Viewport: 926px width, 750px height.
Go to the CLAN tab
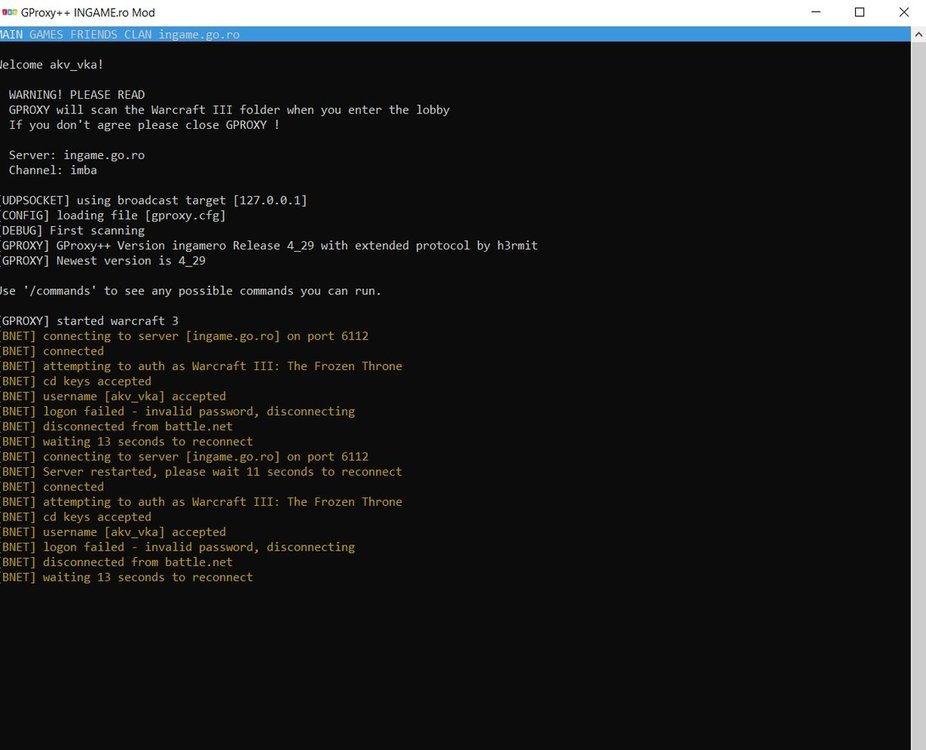137,34
